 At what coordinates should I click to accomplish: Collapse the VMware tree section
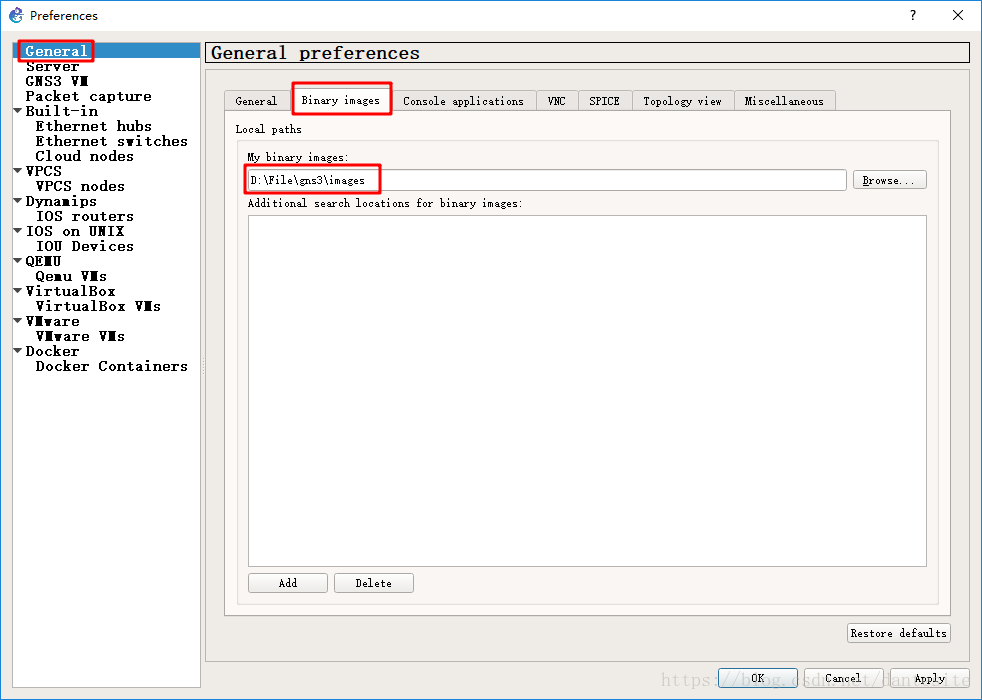click(x=18, y=321)
